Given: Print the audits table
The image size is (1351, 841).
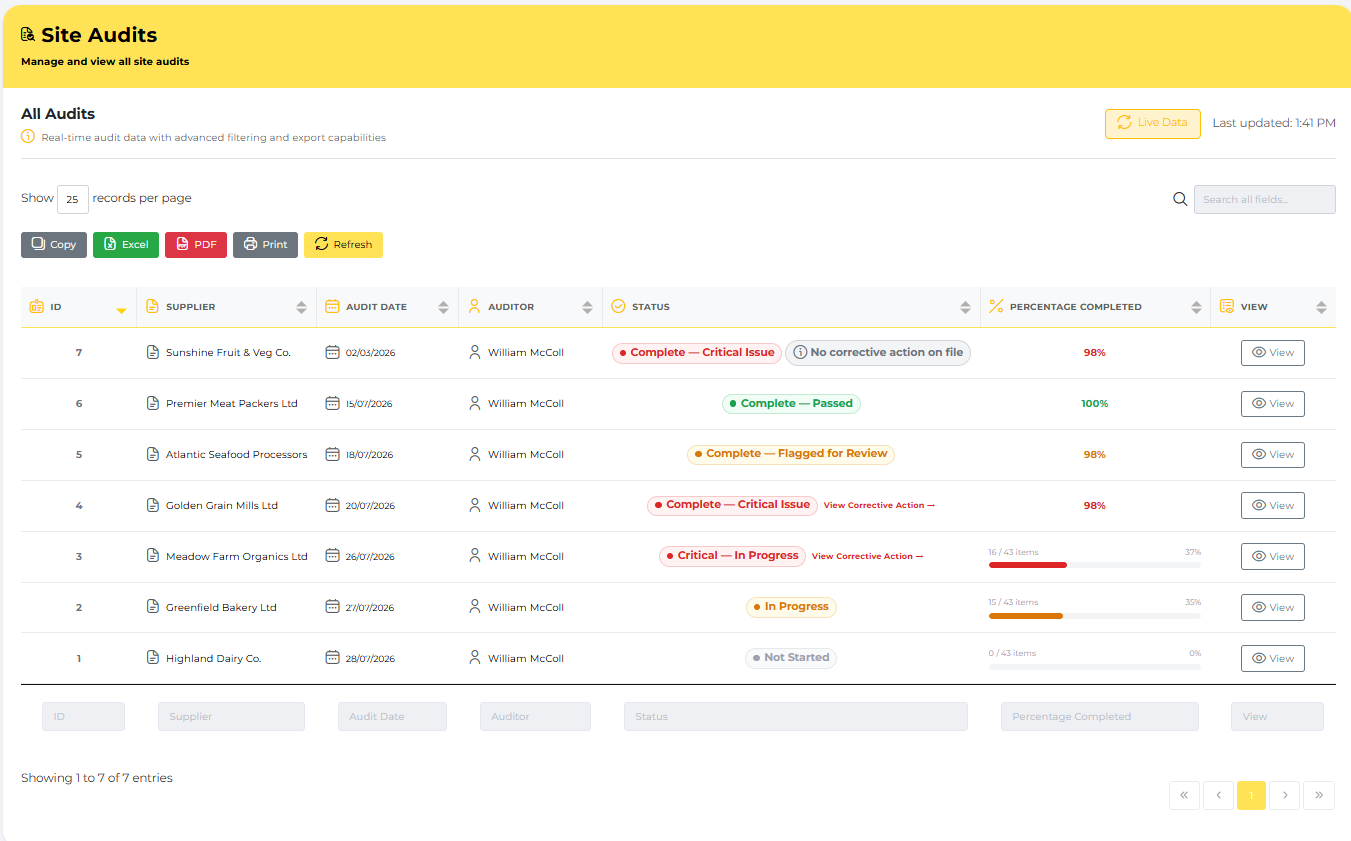Looking at the screenshot, I should 265,244.
